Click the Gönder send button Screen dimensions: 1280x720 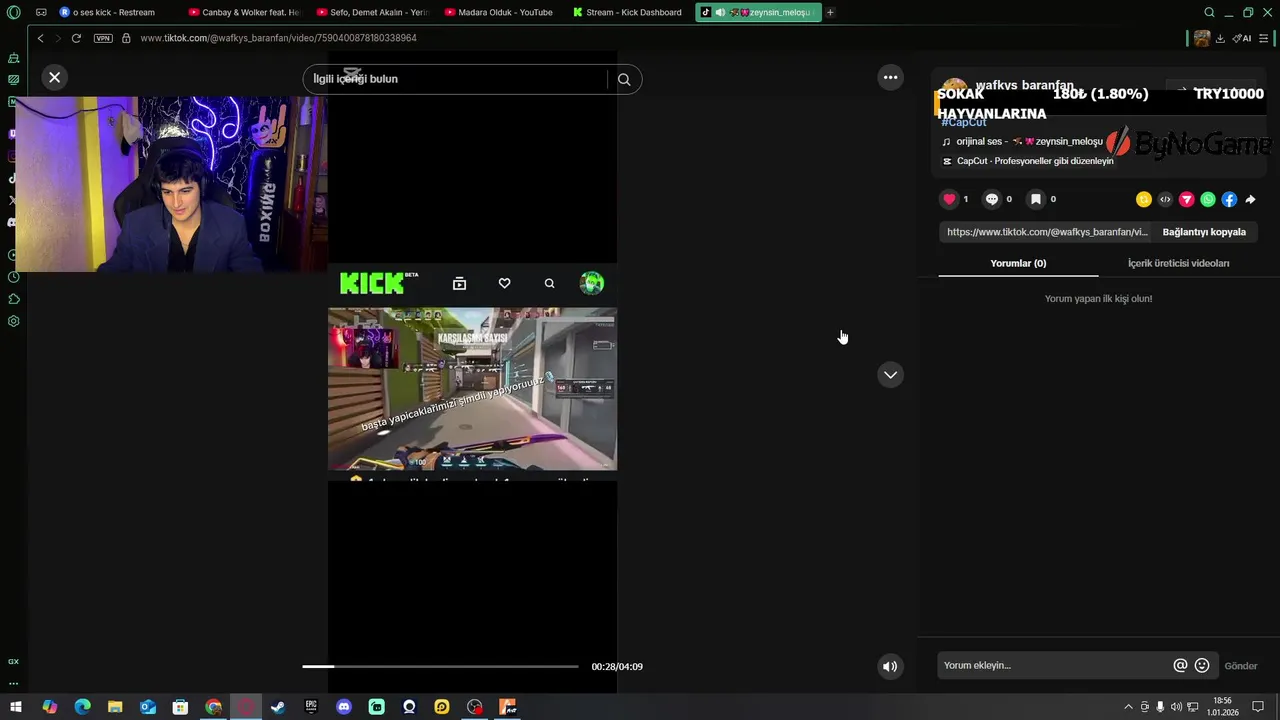click(x=1241, y=666)
